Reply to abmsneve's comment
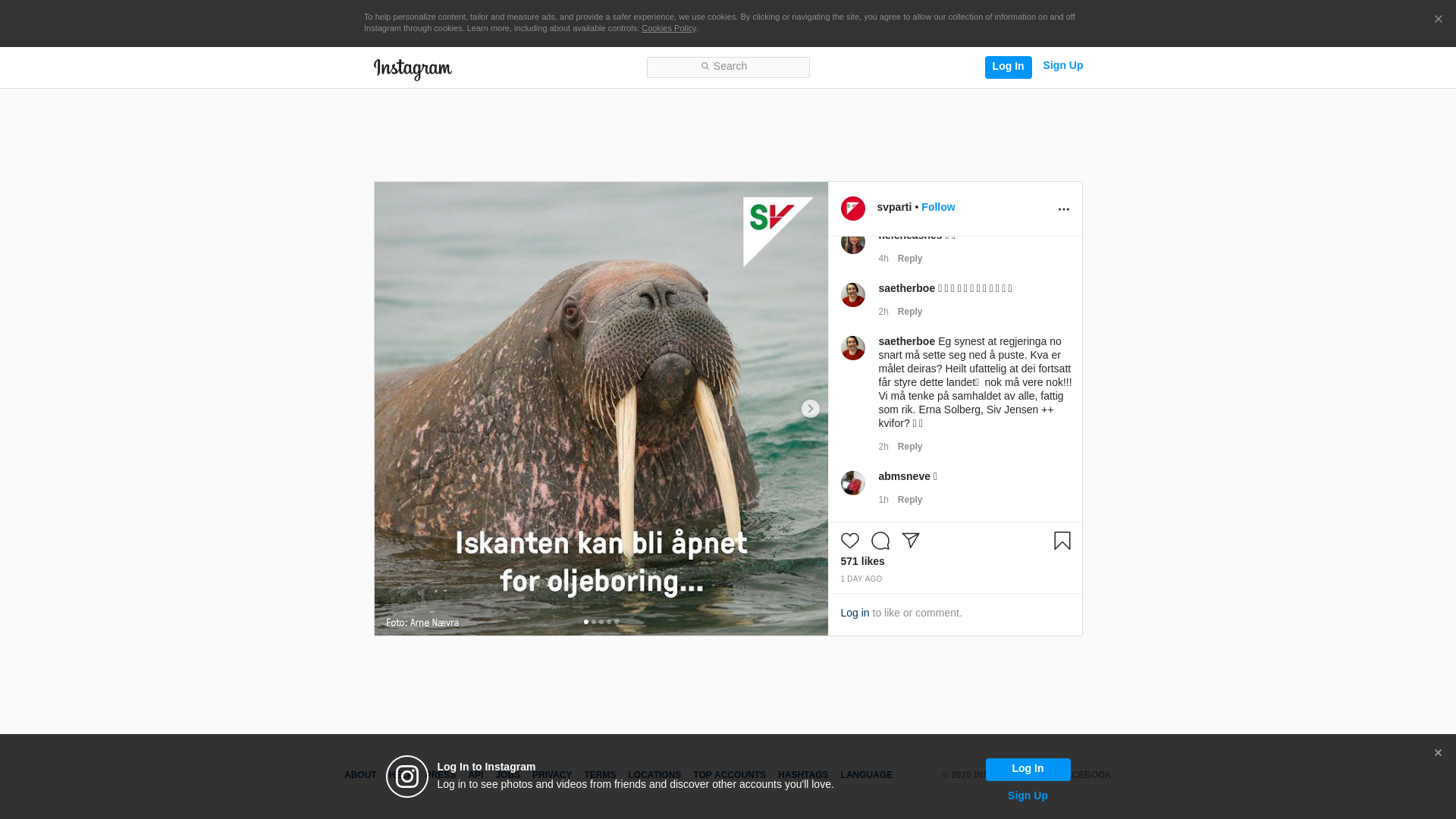Screen dimensions: 1456x819 910,500
